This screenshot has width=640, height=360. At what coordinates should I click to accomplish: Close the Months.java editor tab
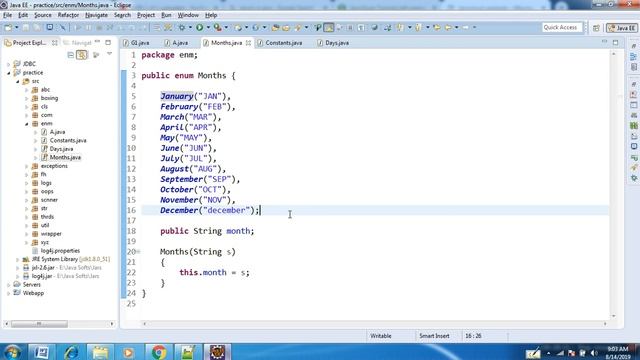click(248, 42)
